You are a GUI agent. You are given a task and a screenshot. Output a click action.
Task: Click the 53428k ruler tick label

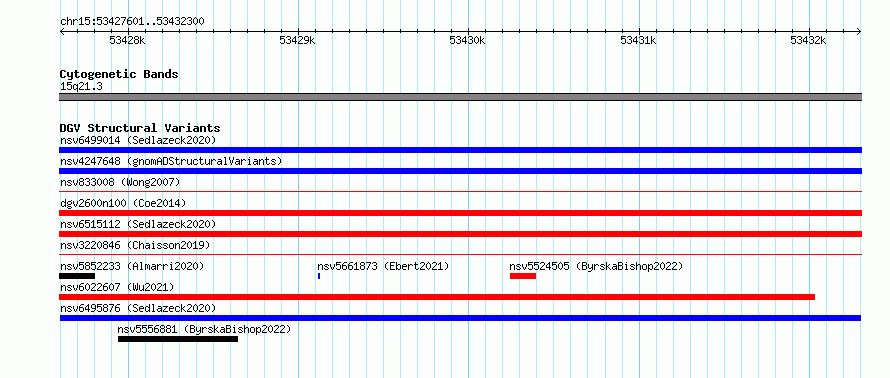click(127, 40)
